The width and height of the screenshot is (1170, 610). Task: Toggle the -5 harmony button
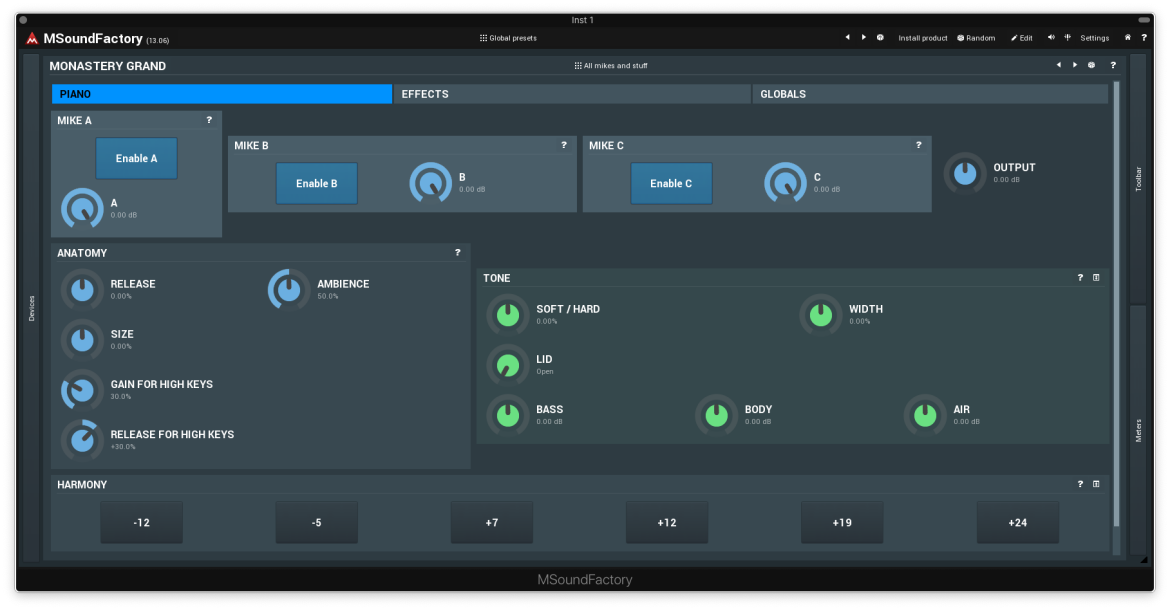[x=316, y=523]
